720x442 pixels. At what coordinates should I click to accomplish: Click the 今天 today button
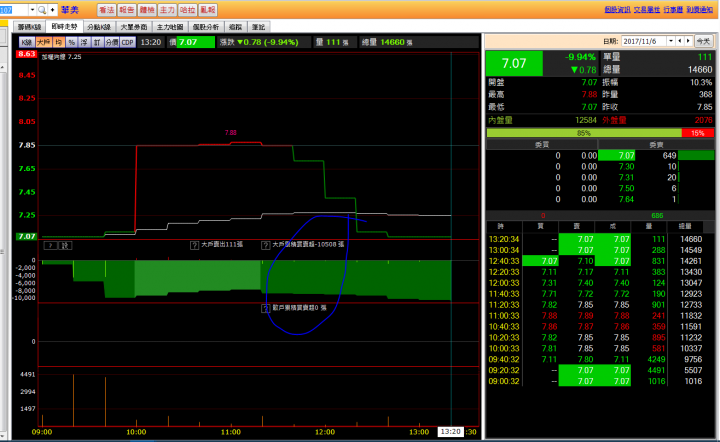(703, 41)
